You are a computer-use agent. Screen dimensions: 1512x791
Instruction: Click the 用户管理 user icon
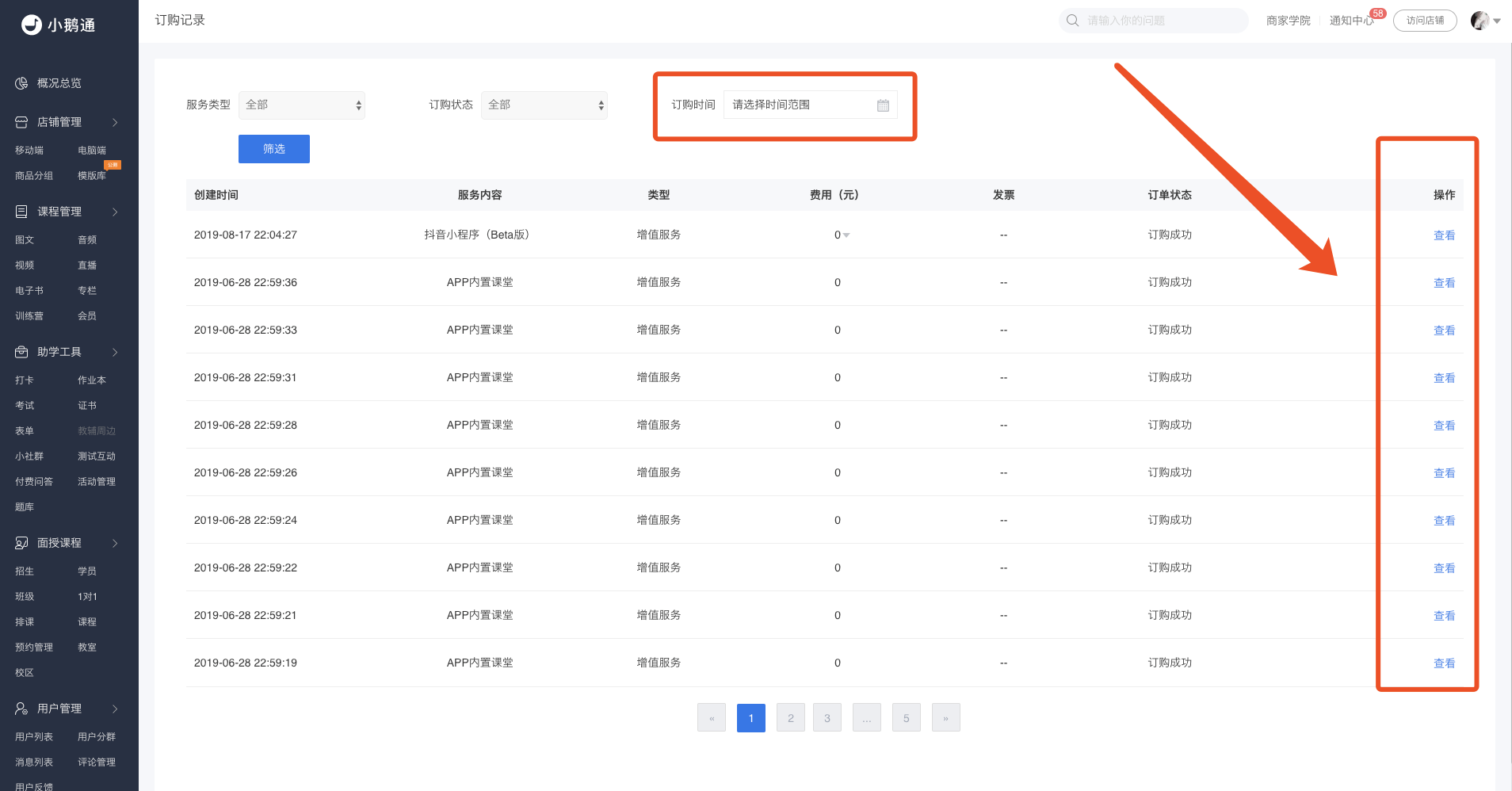21,709
